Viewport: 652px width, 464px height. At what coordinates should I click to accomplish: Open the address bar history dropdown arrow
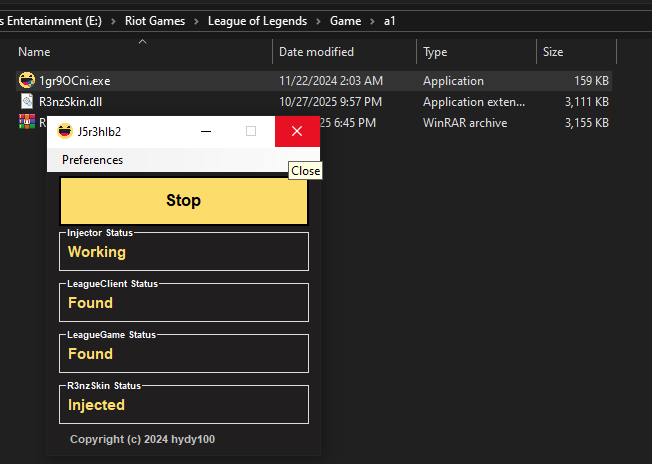tap(636, 20)
